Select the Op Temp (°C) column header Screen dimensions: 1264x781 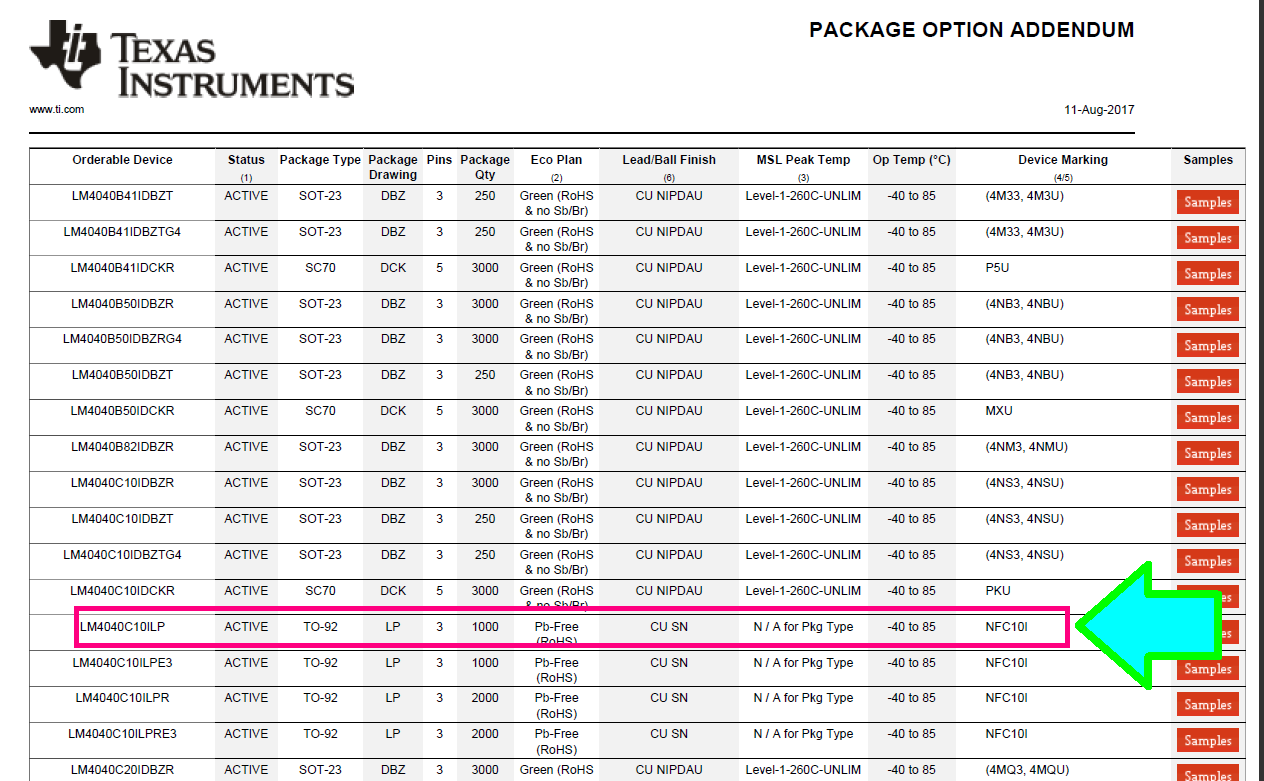click(911, 160)
